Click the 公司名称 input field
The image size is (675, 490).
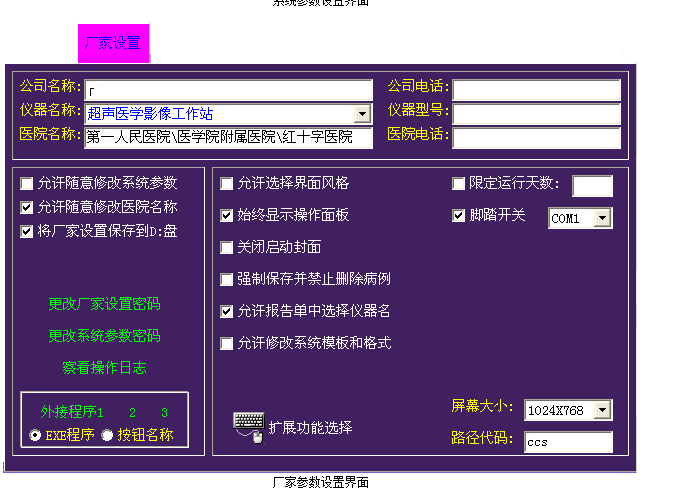228,91
